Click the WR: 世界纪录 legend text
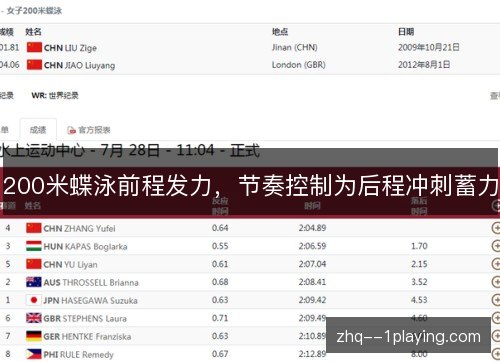 click(55, 96)
